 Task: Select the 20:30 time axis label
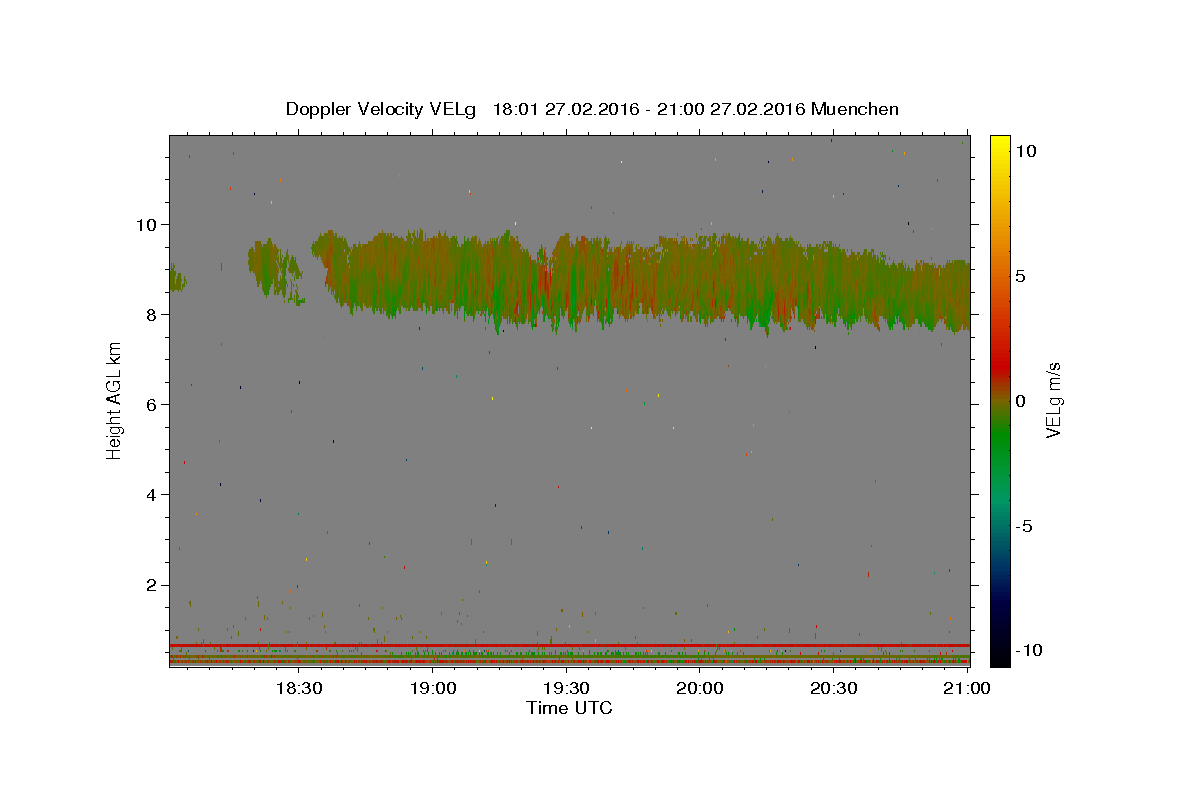pos(834,688)
